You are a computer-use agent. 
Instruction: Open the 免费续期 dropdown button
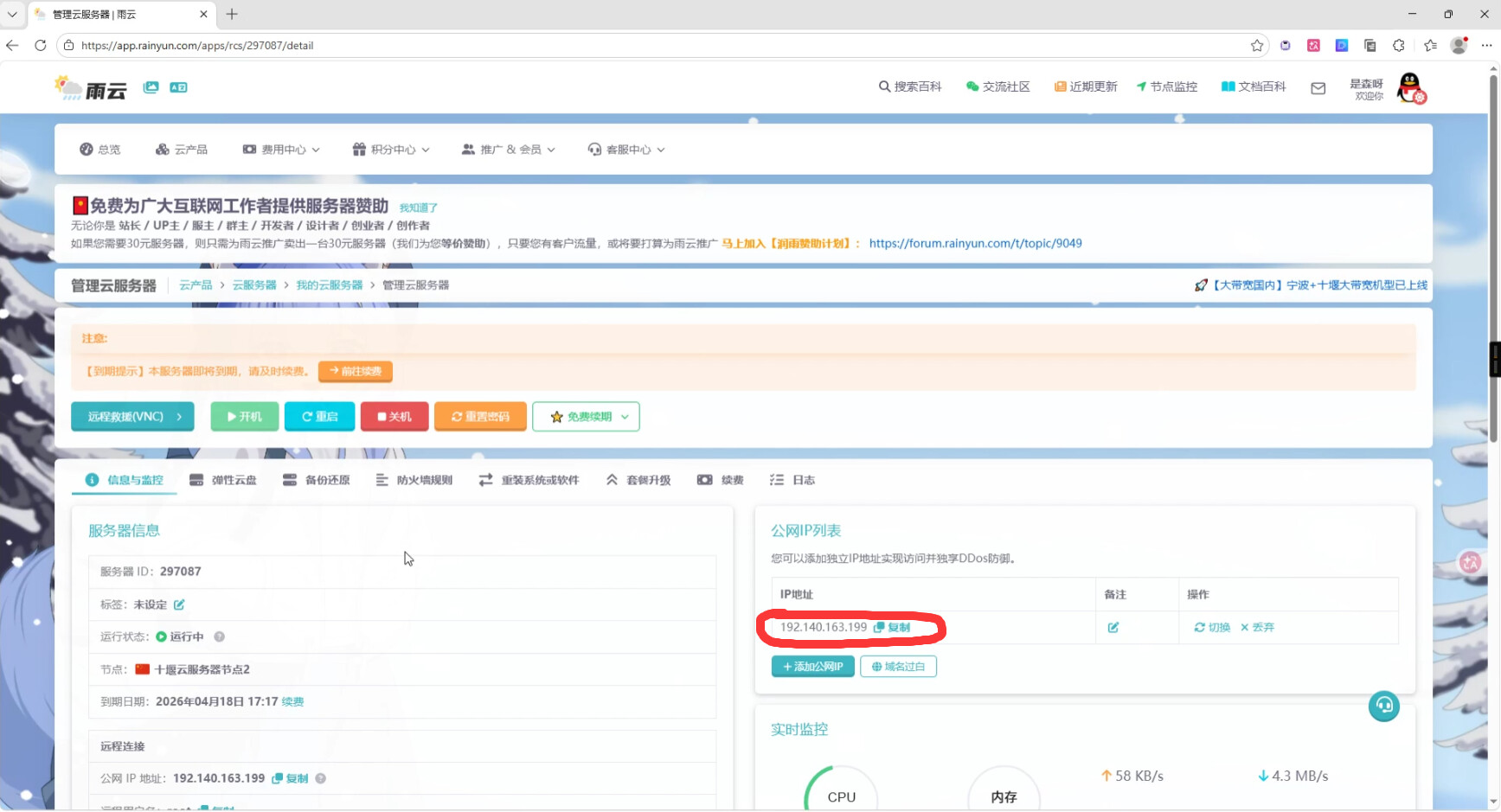click(586, 417)
